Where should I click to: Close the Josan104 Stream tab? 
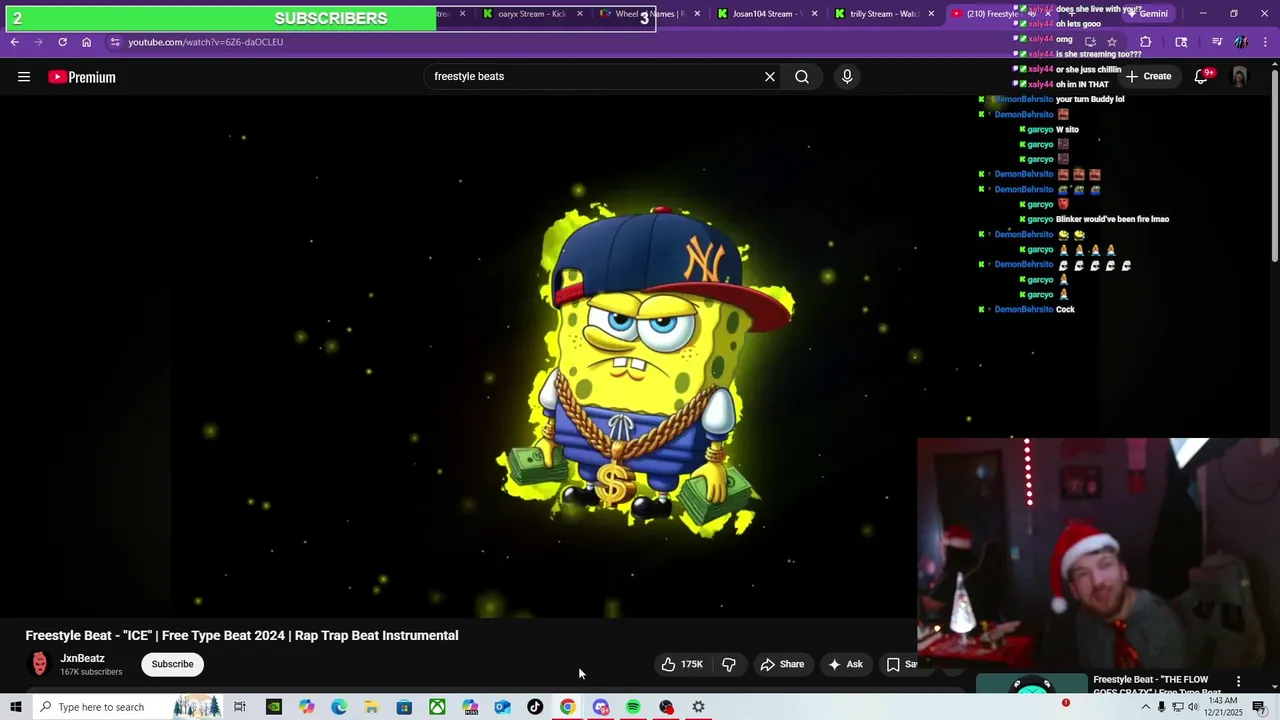[814, 14]
